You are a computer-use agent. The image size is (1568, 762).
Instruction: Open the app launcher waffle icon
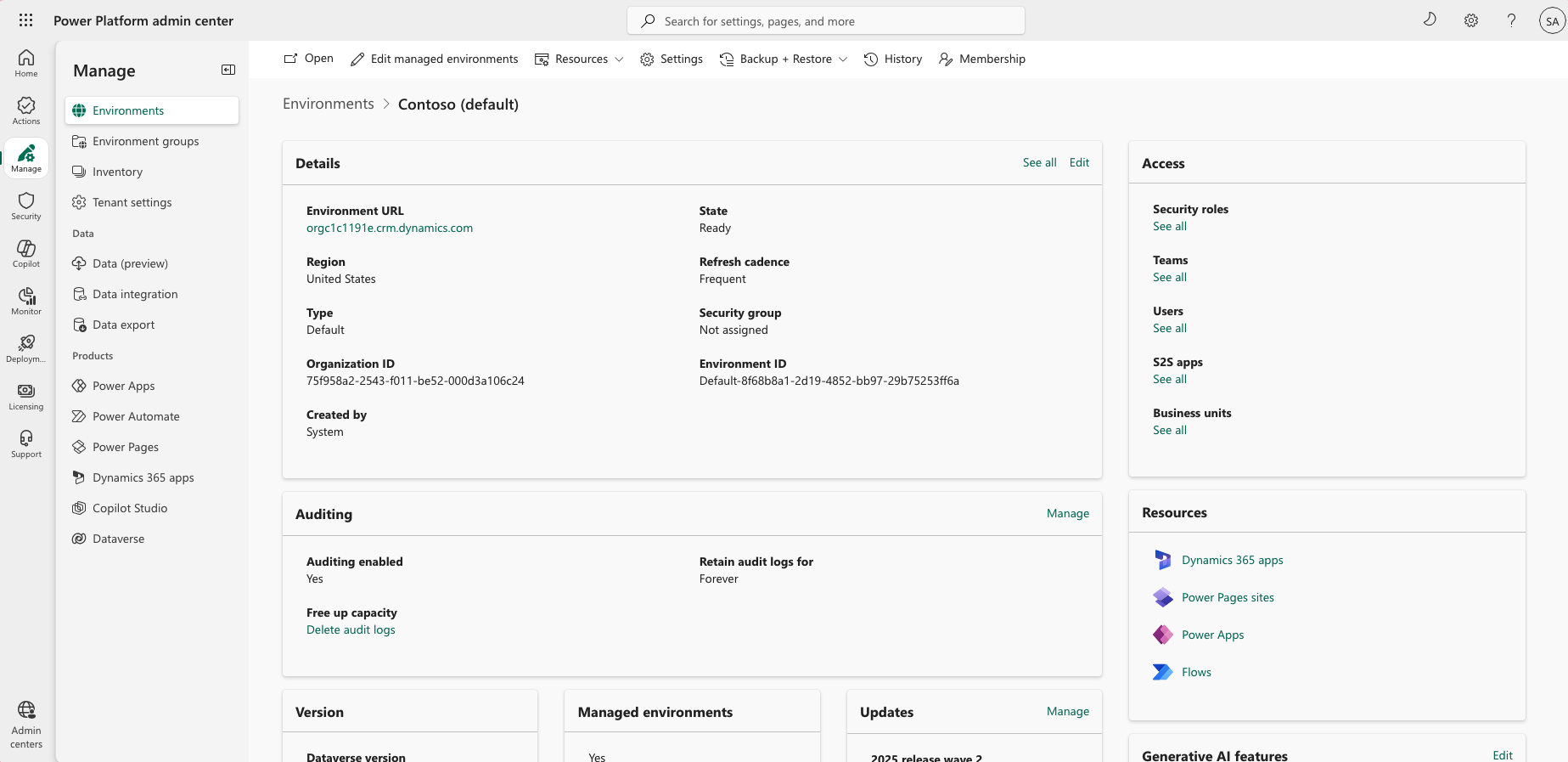26,20
